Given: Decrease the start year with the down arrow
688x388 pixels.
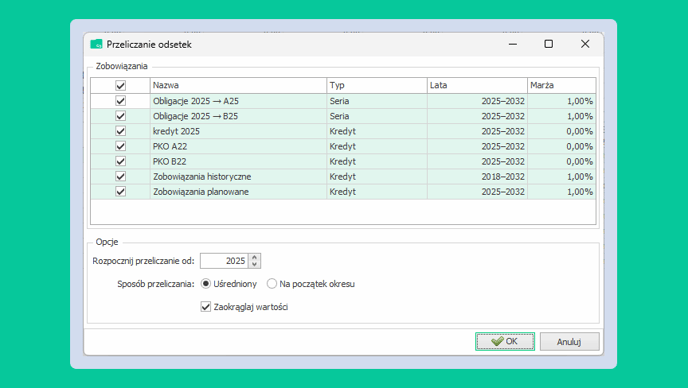Looking at the screenshot, I should coord(254,264).
